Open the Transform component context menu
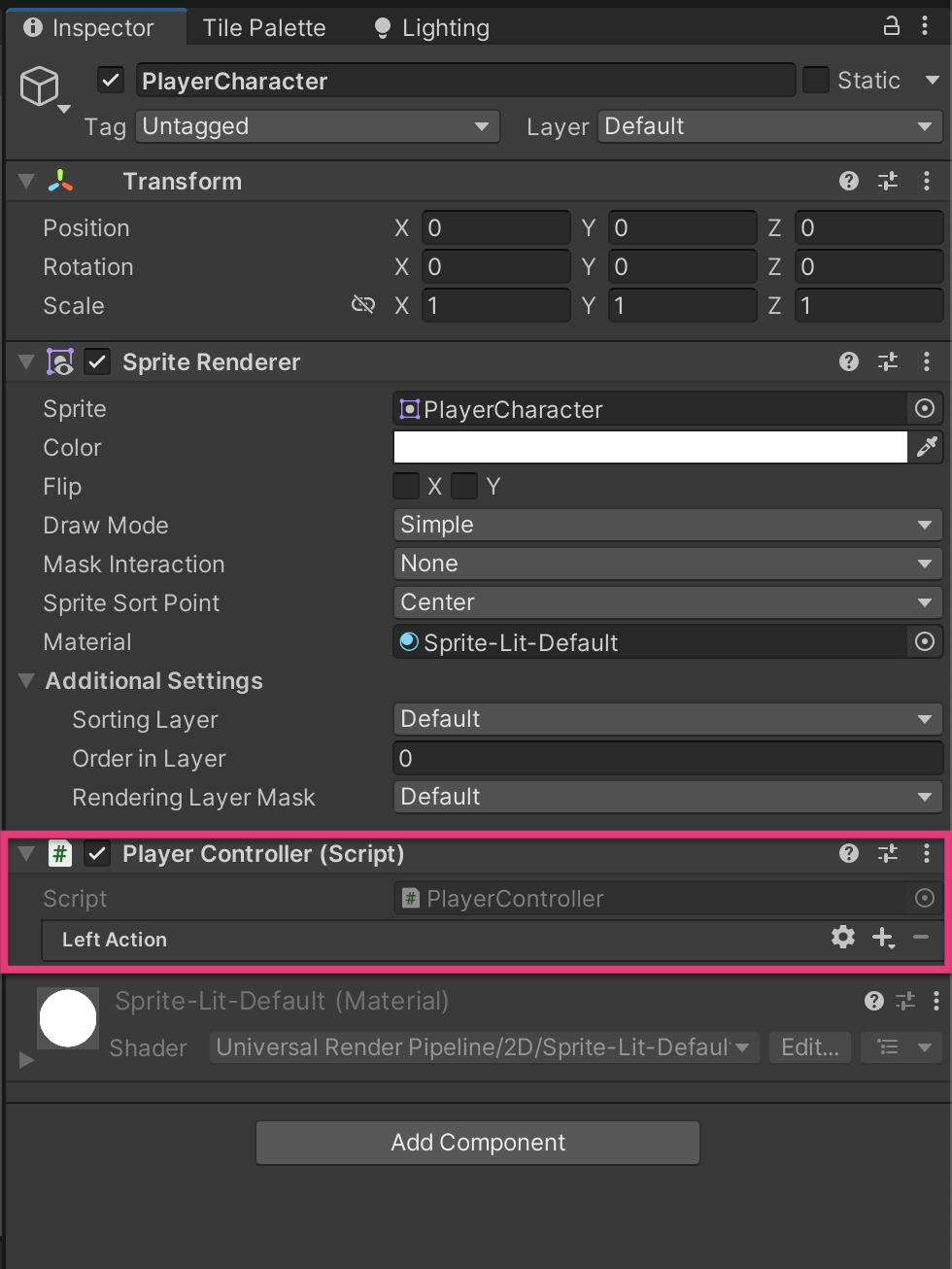 click(x=927, y=181)
